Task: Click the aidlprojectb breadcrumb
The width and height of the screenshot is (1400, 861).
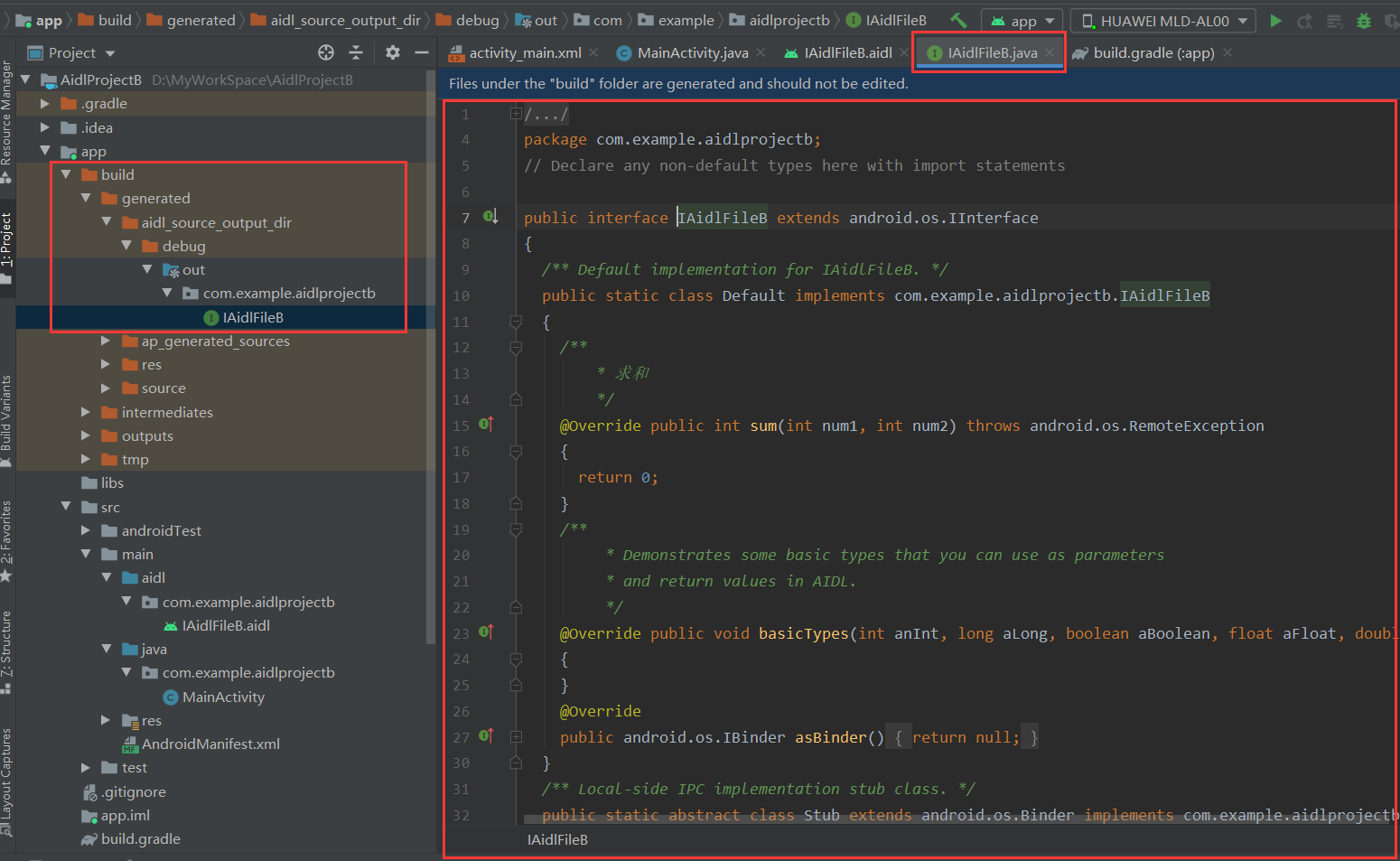Action: [x=779, y=20]
